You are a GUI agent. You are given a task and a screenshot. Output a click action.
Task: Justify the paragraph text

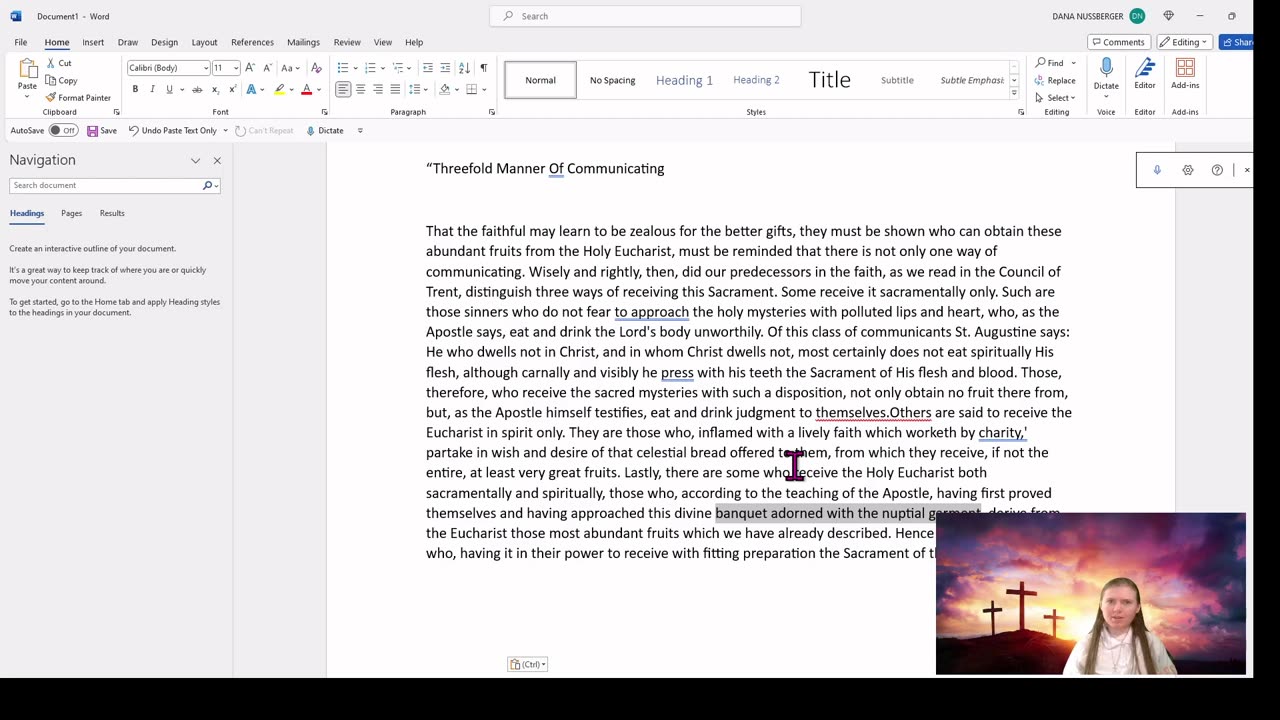395,89
